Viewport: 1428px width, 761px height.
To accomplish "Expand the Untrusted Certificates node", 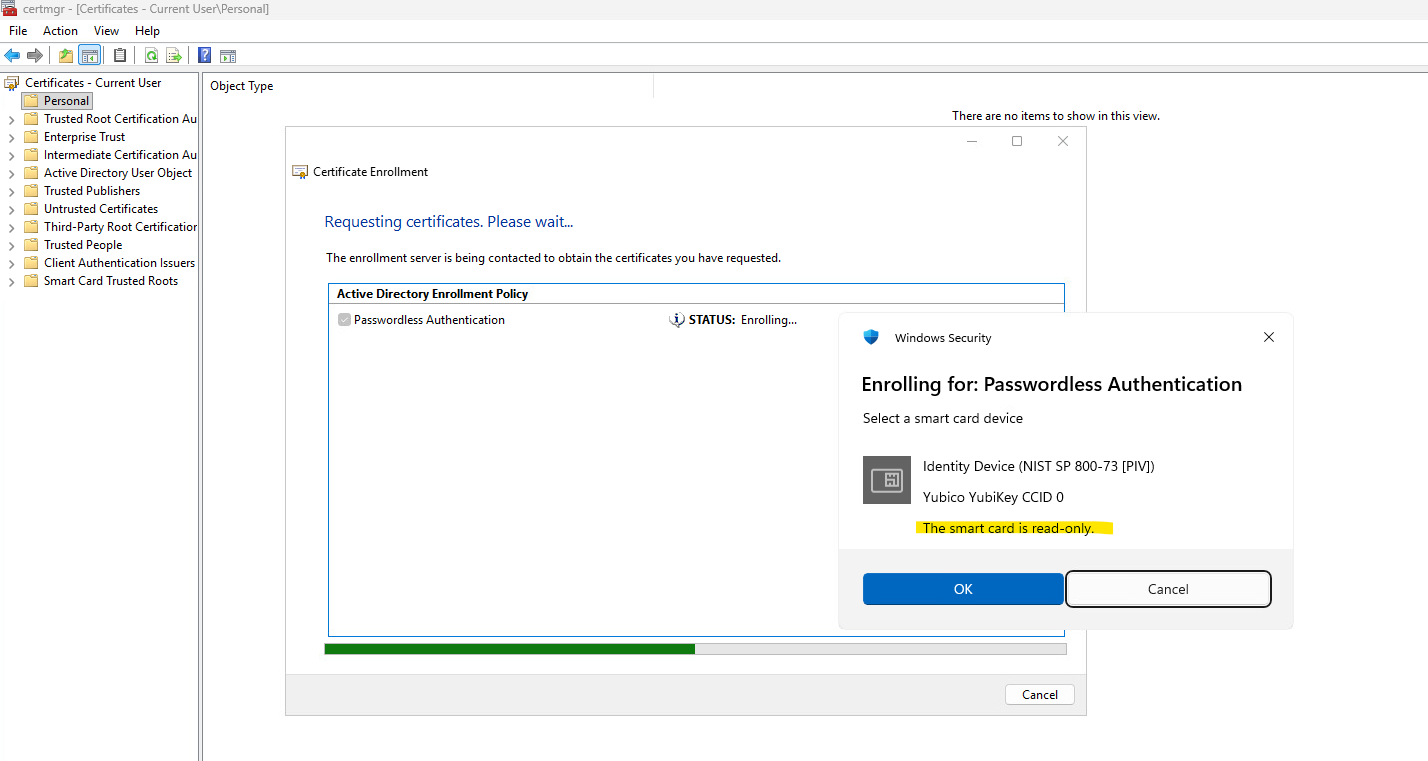I will click(x=12, y=210).
